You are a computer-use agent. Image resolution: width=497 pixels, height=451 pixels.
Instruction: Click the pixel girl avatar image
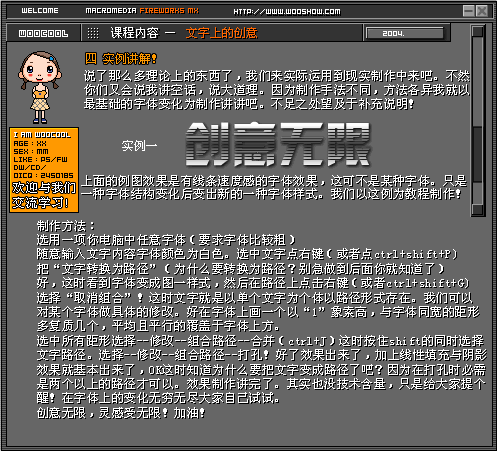40,87
